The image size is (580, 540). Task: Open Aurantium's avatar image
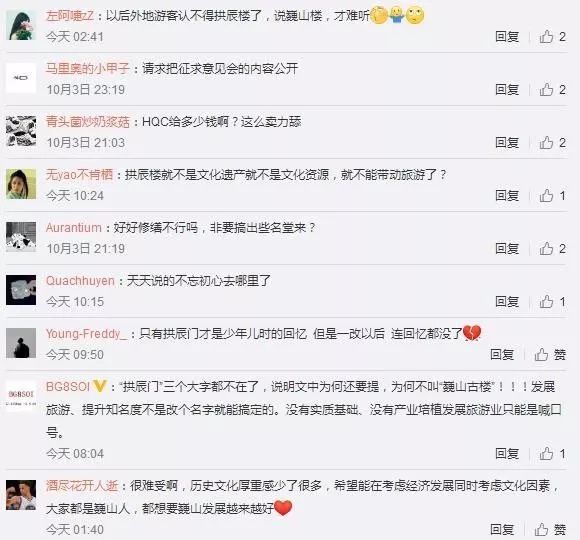21,237
